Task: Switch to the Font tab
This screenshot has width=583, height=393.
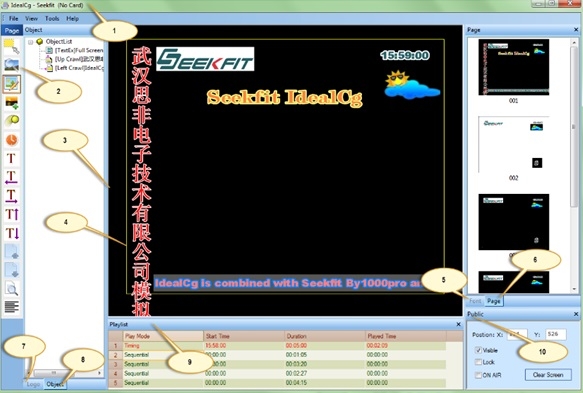Action: [x=475, y=301]
